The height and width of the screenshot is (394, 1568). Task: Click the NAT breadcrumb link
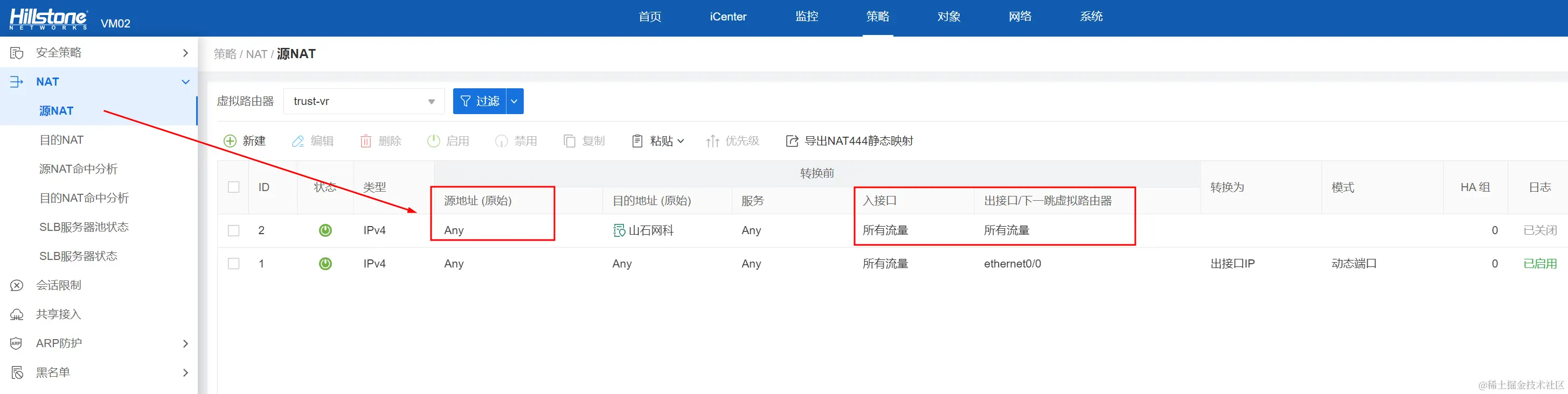(256, 54)
